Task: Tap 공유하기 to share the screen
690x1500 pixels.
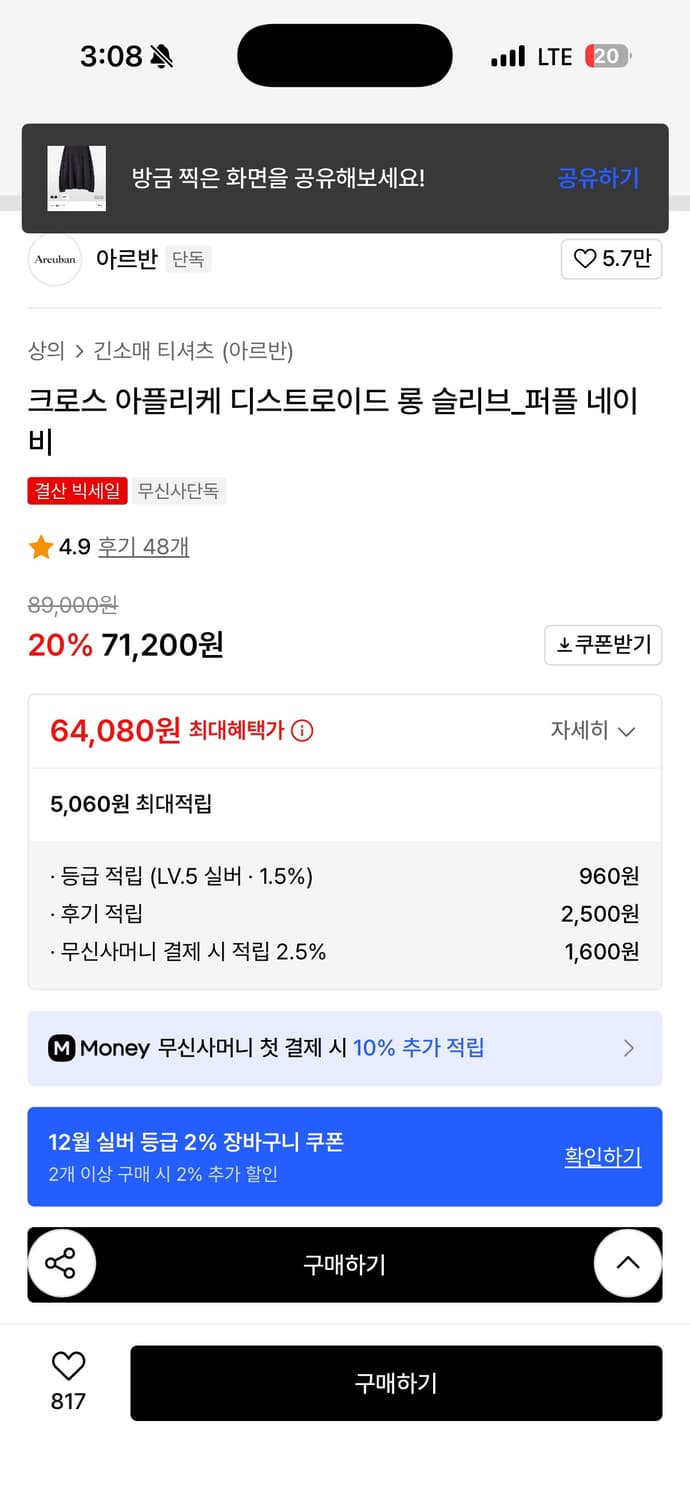Action: [x=597, y=178]
